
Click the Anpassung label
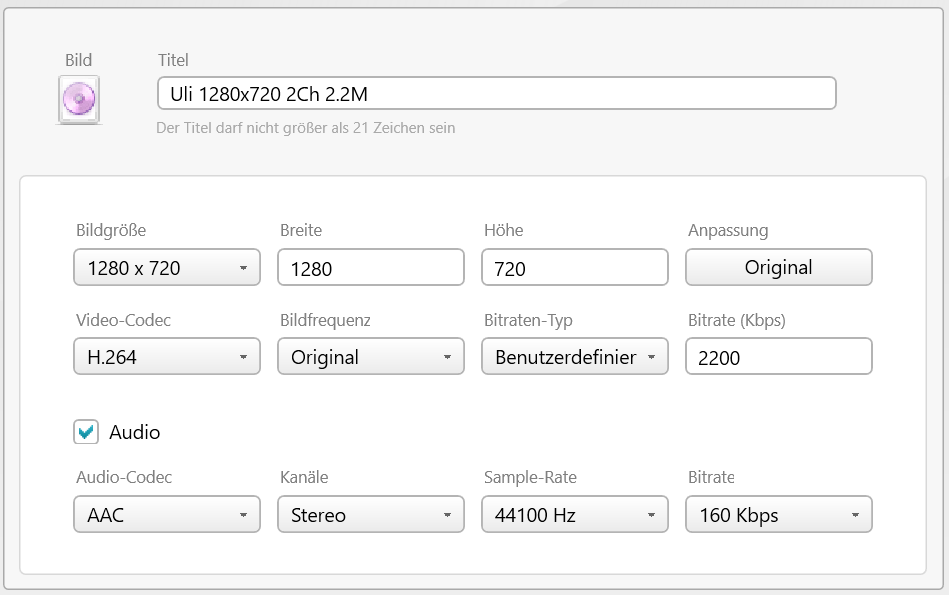728,231
